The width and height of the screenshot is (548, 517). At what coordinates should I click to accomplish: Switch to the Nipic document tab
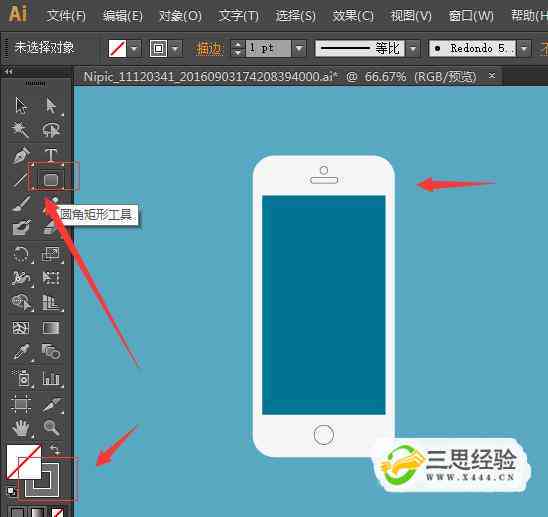[x=280, y=76]
